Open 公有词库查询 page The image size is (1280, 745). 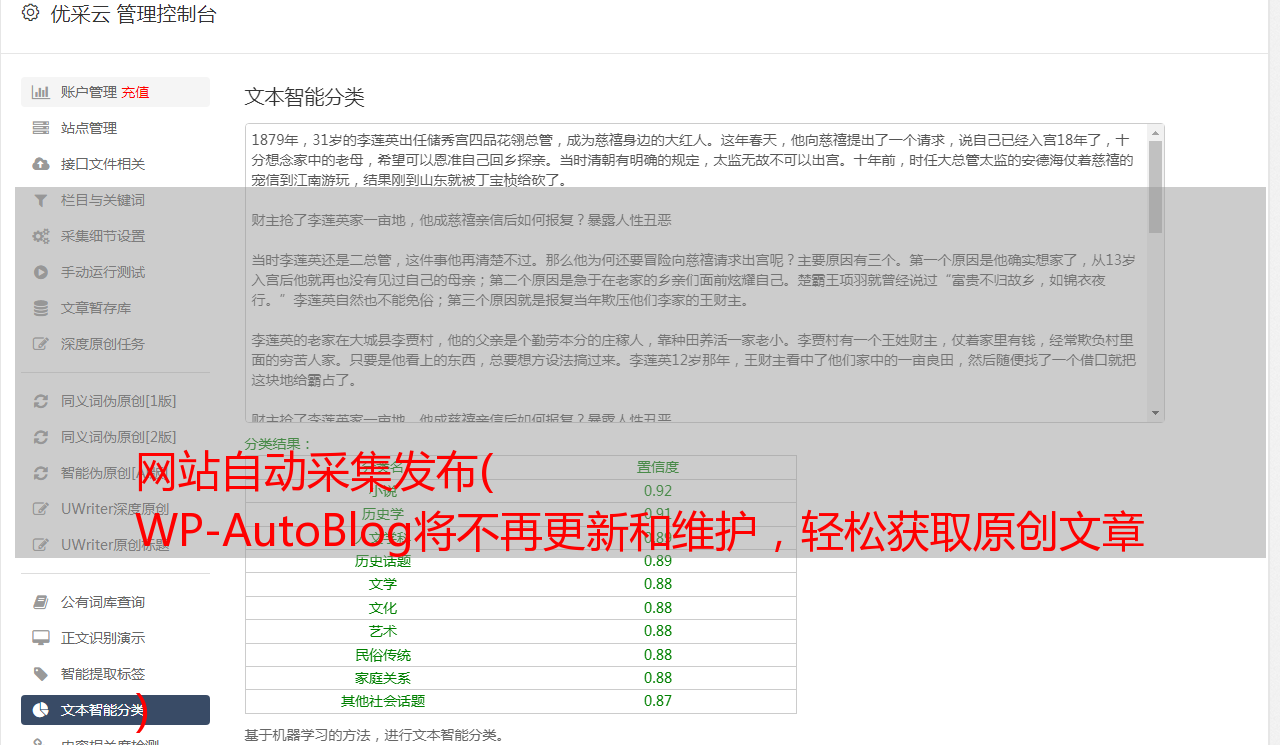tap(115, 602)
